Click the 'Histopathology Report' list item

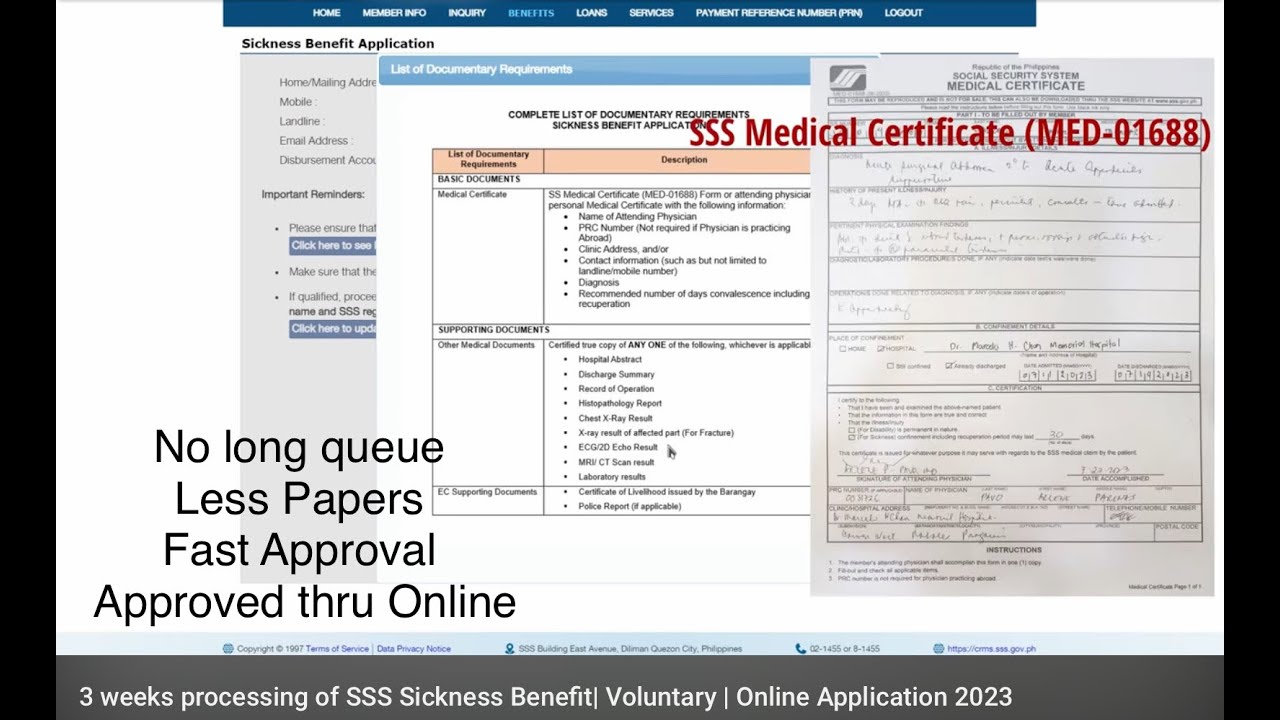[x=620, y=404]
